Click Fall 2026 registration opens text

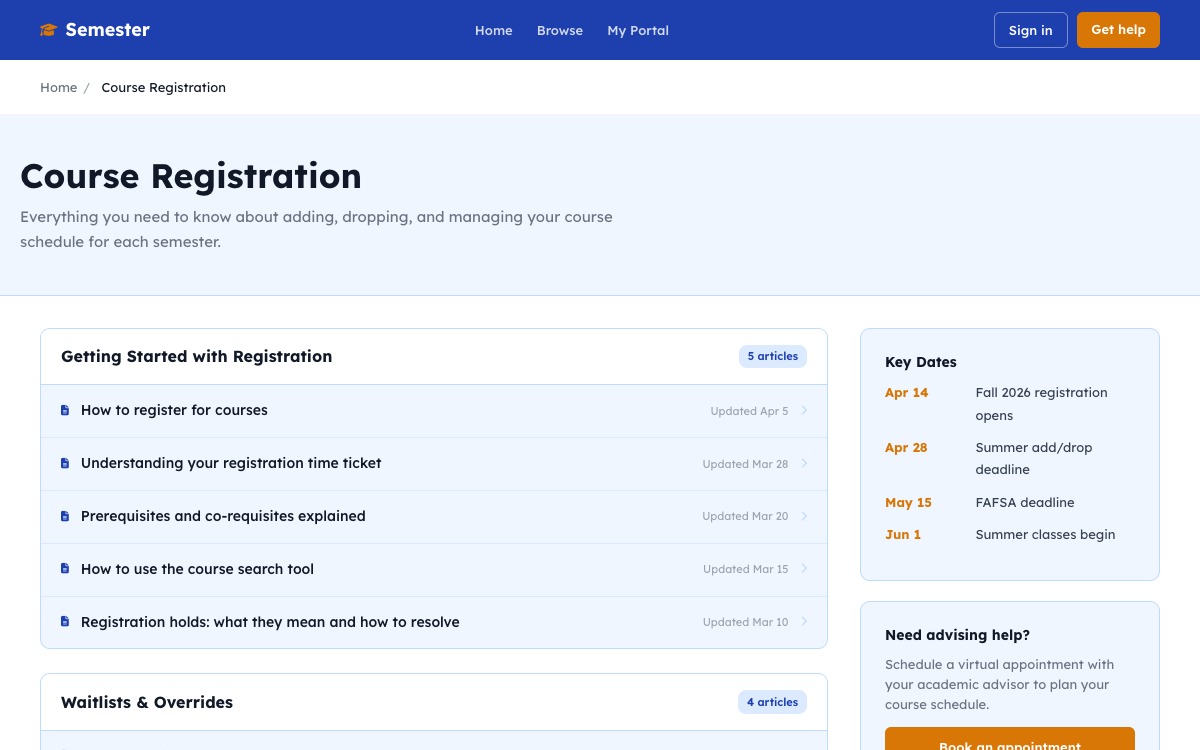[1041, 404]
